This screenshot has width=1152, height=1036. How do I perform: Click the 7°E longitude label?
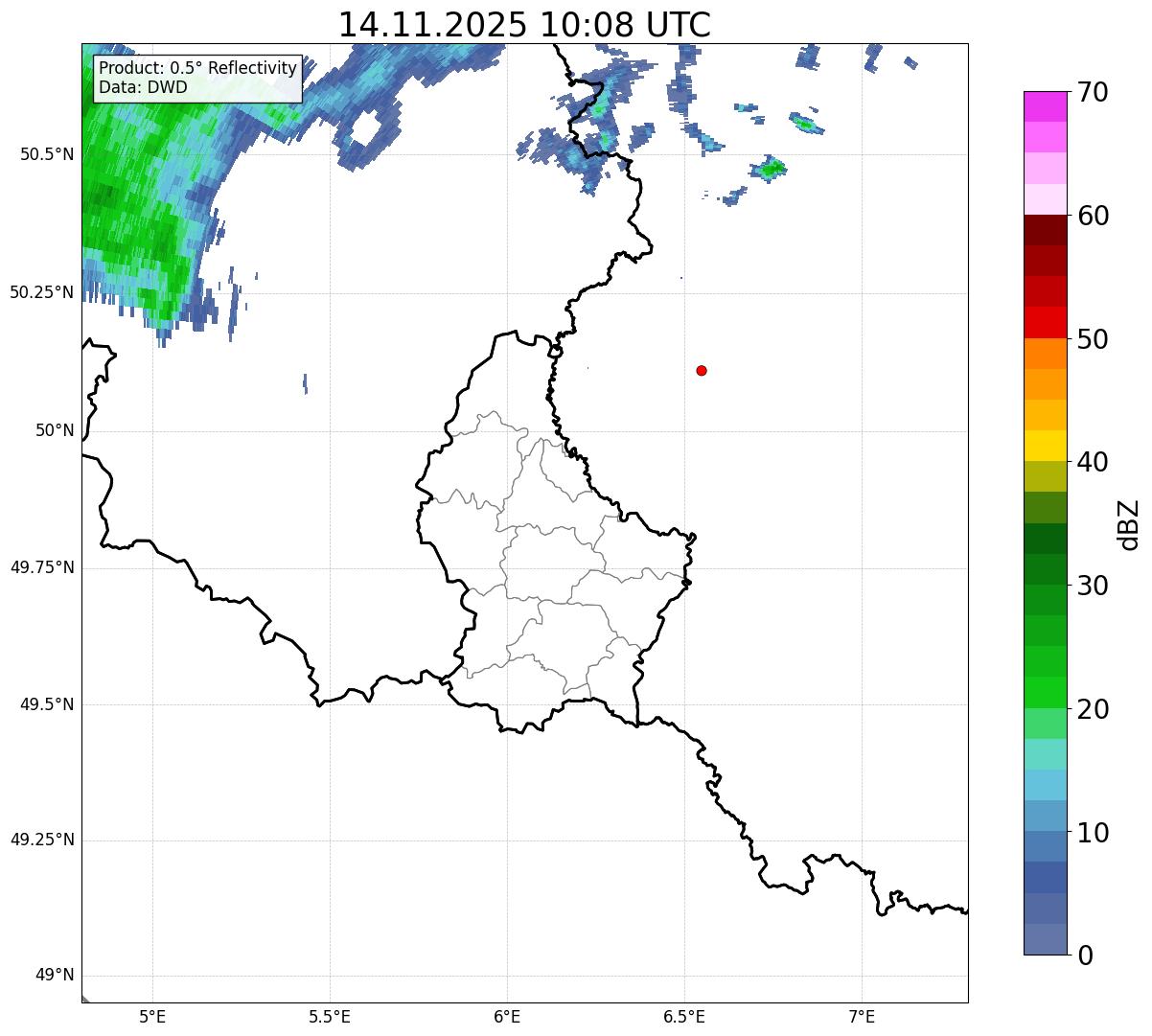coord(863,1016)
